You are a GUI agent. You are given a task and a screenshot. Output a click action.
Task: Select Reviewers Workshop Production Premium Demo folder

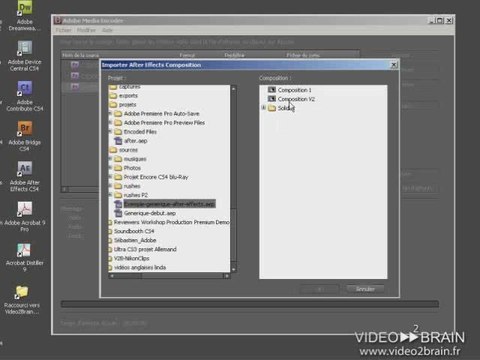pyautogui.click(x=171, y=222)
